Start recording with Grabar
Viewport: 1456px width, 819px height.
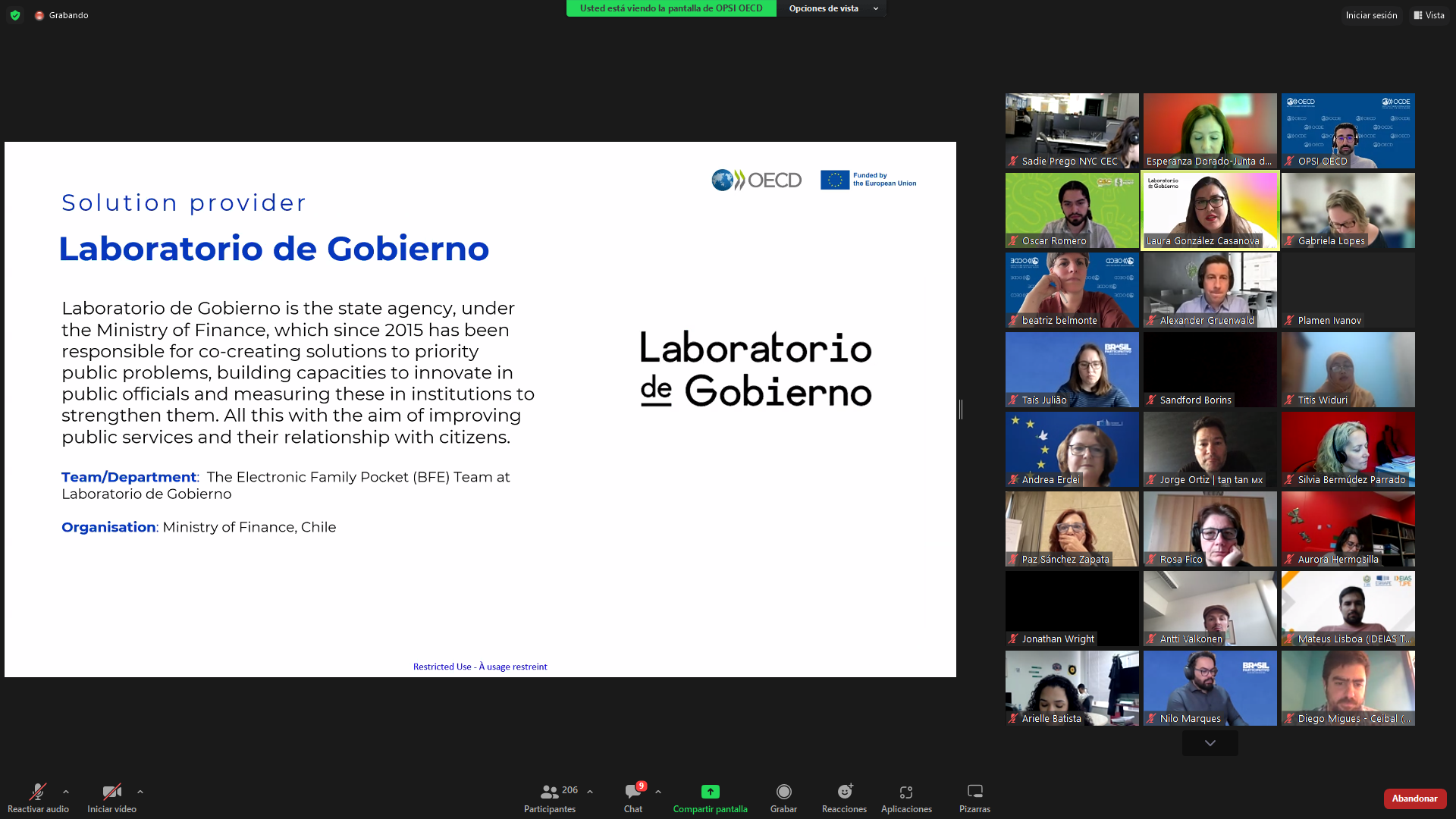point(783,798)
